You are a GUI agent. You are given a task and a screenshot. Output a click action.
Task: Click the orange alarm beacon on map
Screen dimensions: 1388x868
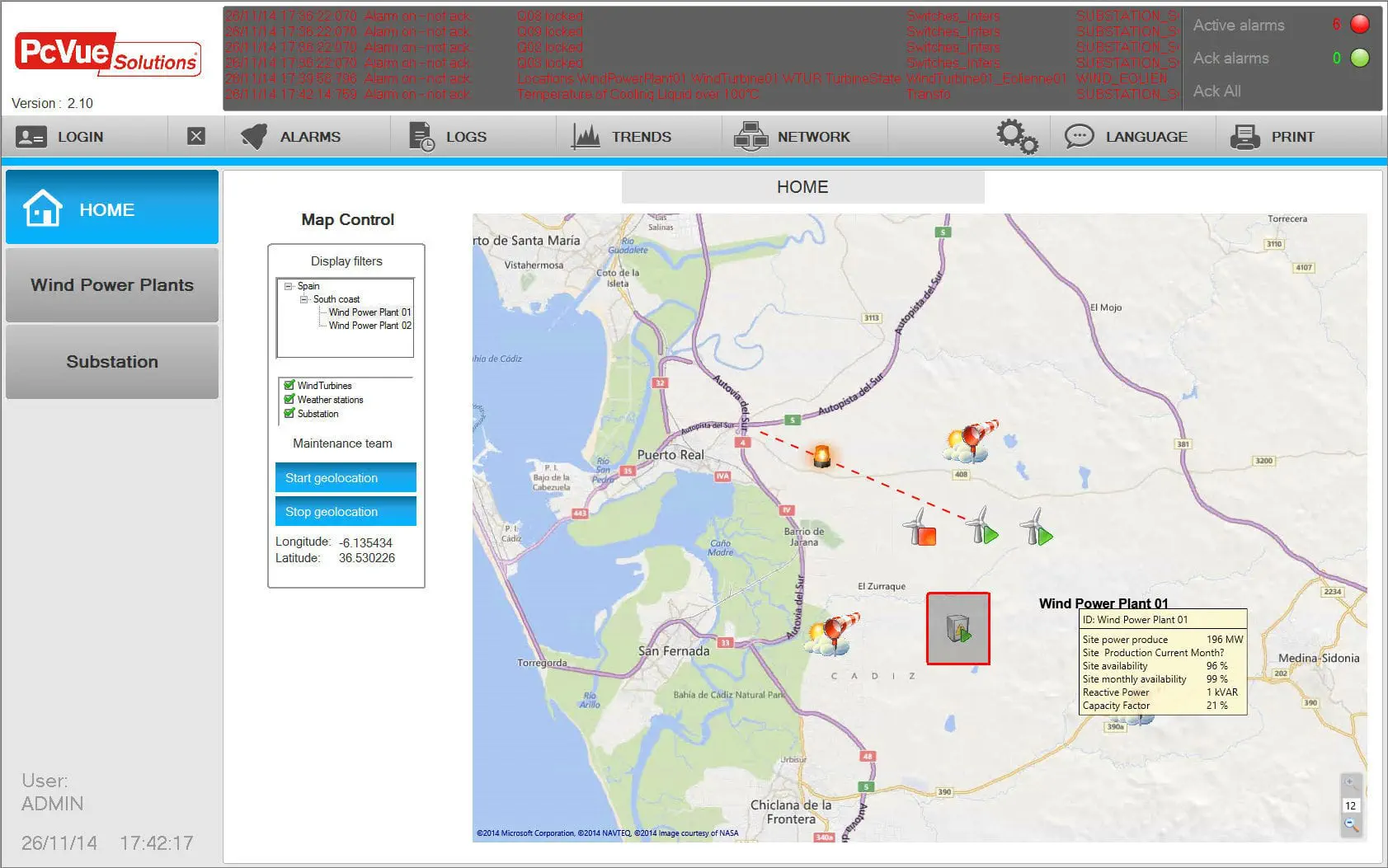coord(822,455)
